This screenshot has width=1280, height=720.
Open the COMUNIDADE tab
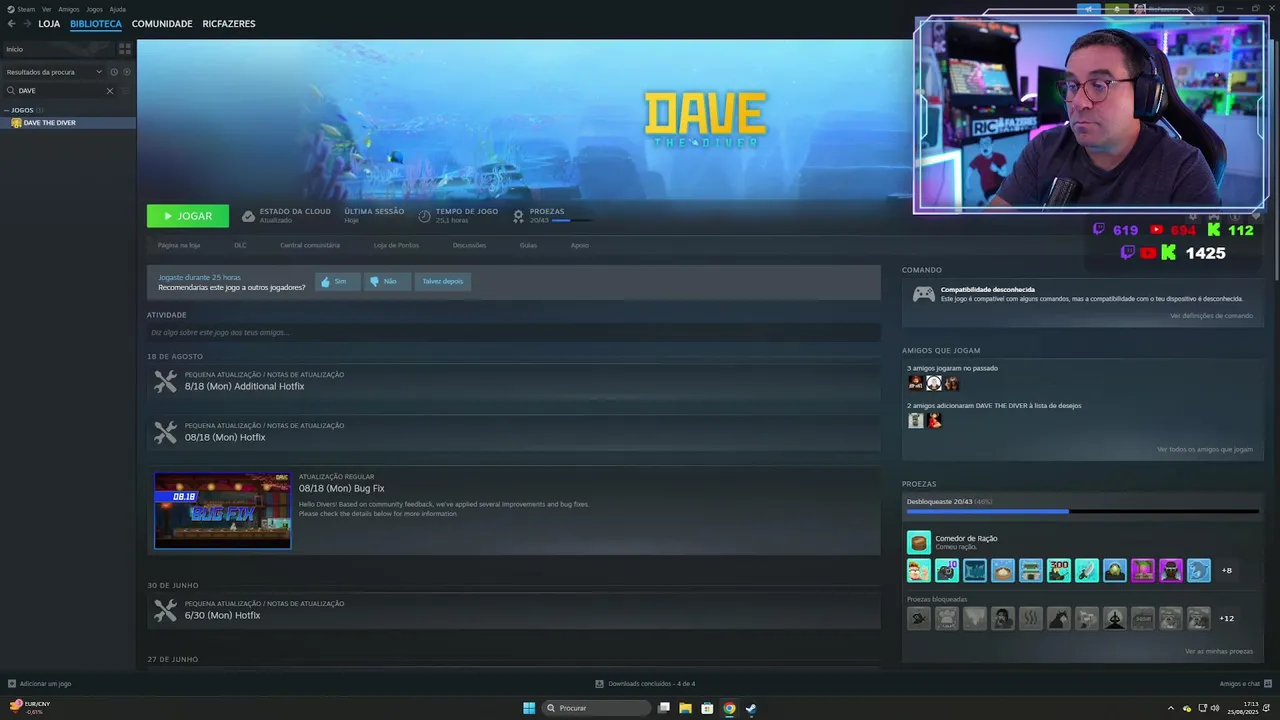point(162,24)
